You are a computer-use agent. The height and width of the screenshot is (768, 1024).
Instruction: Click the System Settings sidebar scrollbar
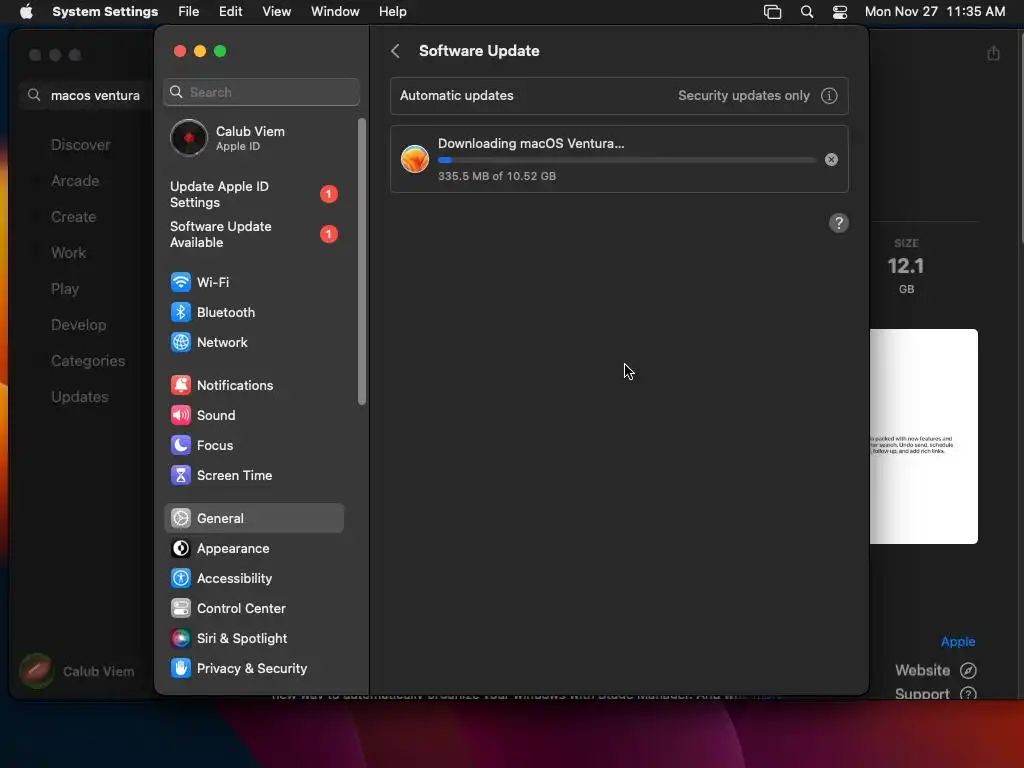point(362,261)
